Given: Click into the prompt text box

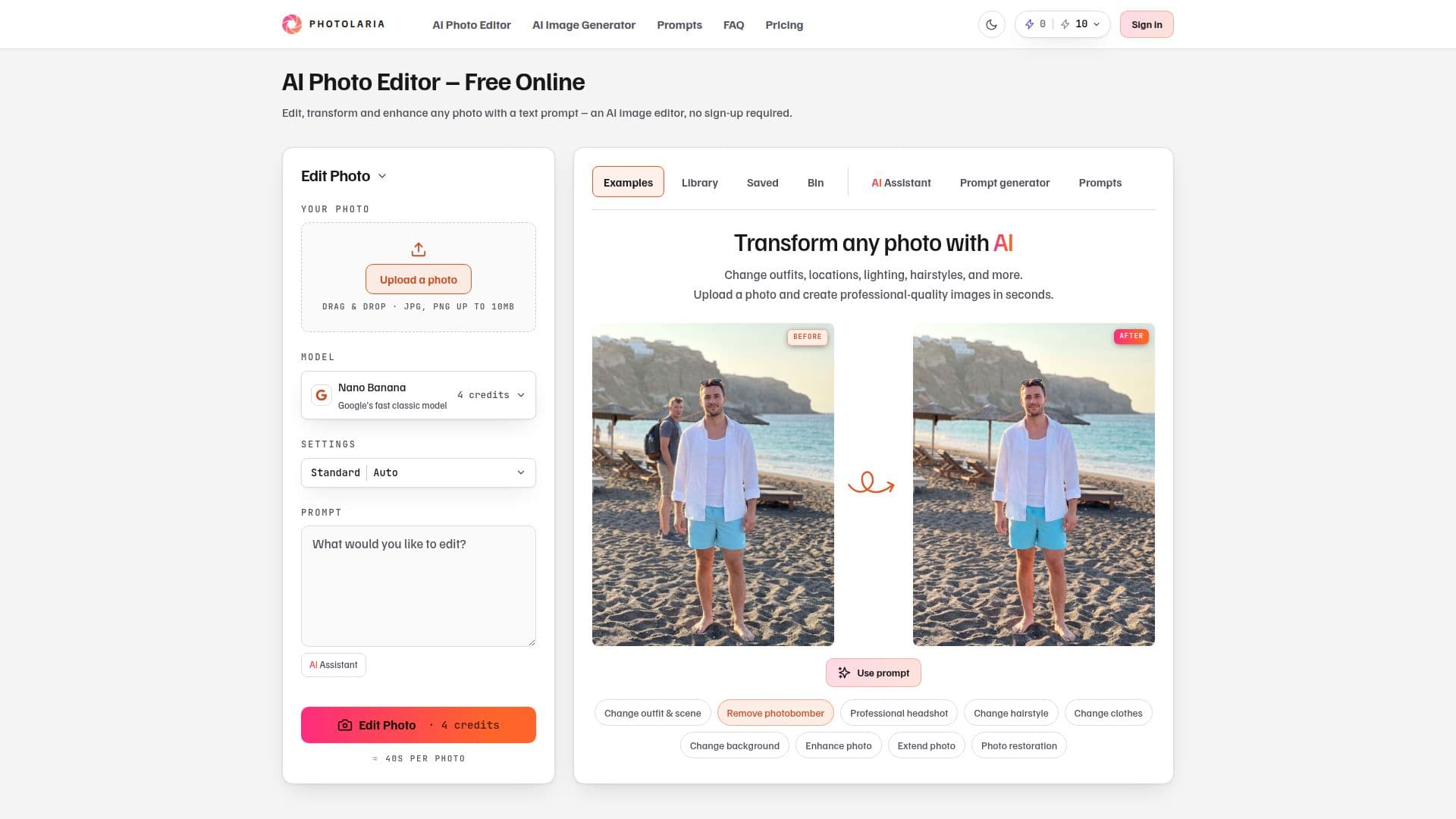Looking at the screenshot, I should click(x=419, y=586).
